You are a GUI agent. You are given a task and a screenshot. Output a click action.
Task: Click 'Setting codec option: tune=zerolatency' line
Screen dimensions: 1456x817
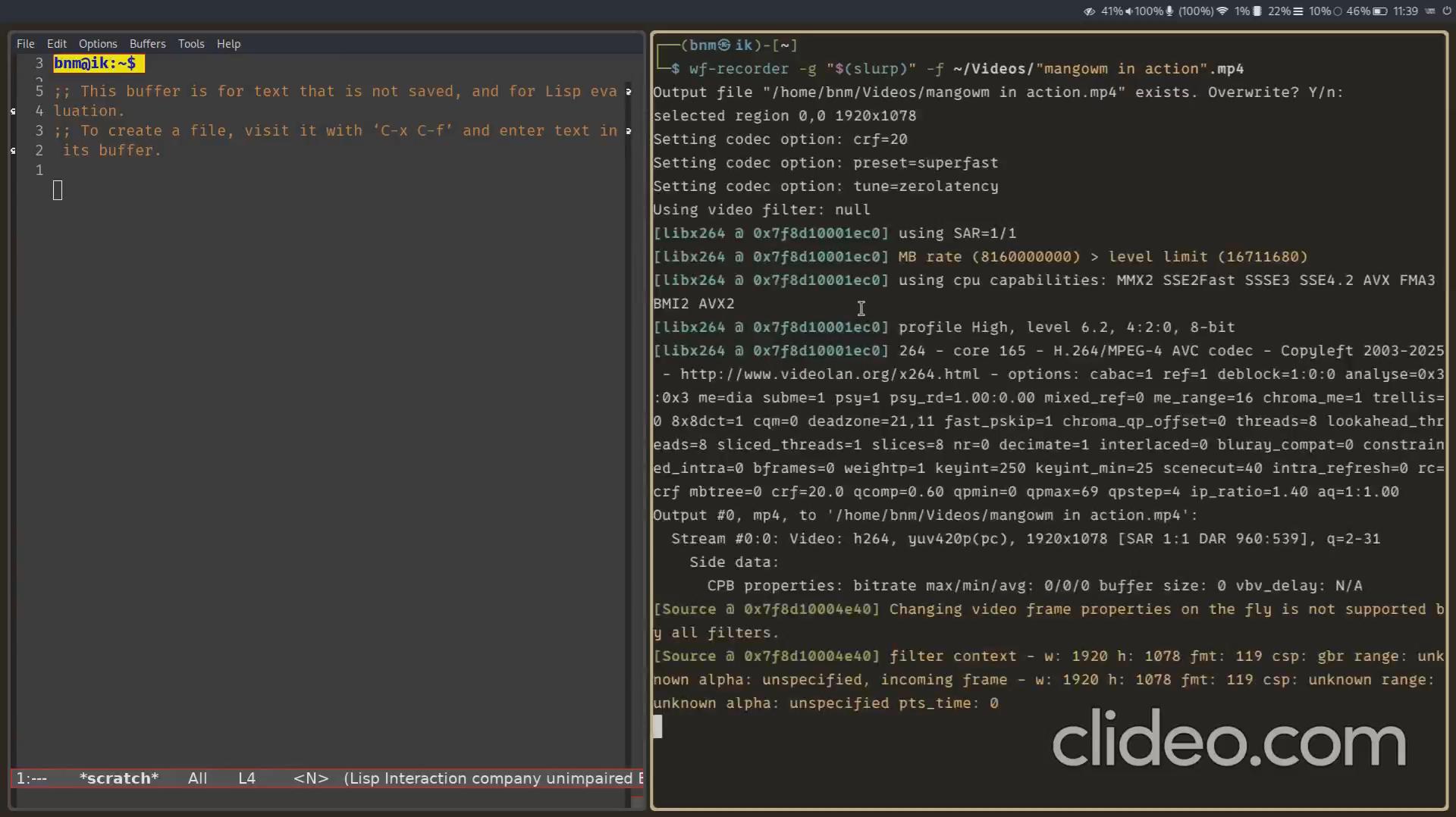[x=825, y=186]
